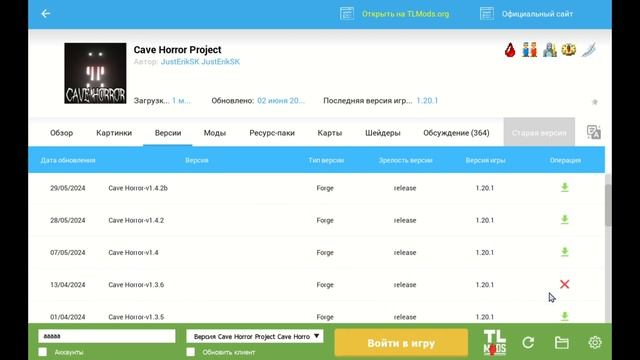Open the Официальный сайт link
The width and height of the screenshot is (640, 360).
537,14
